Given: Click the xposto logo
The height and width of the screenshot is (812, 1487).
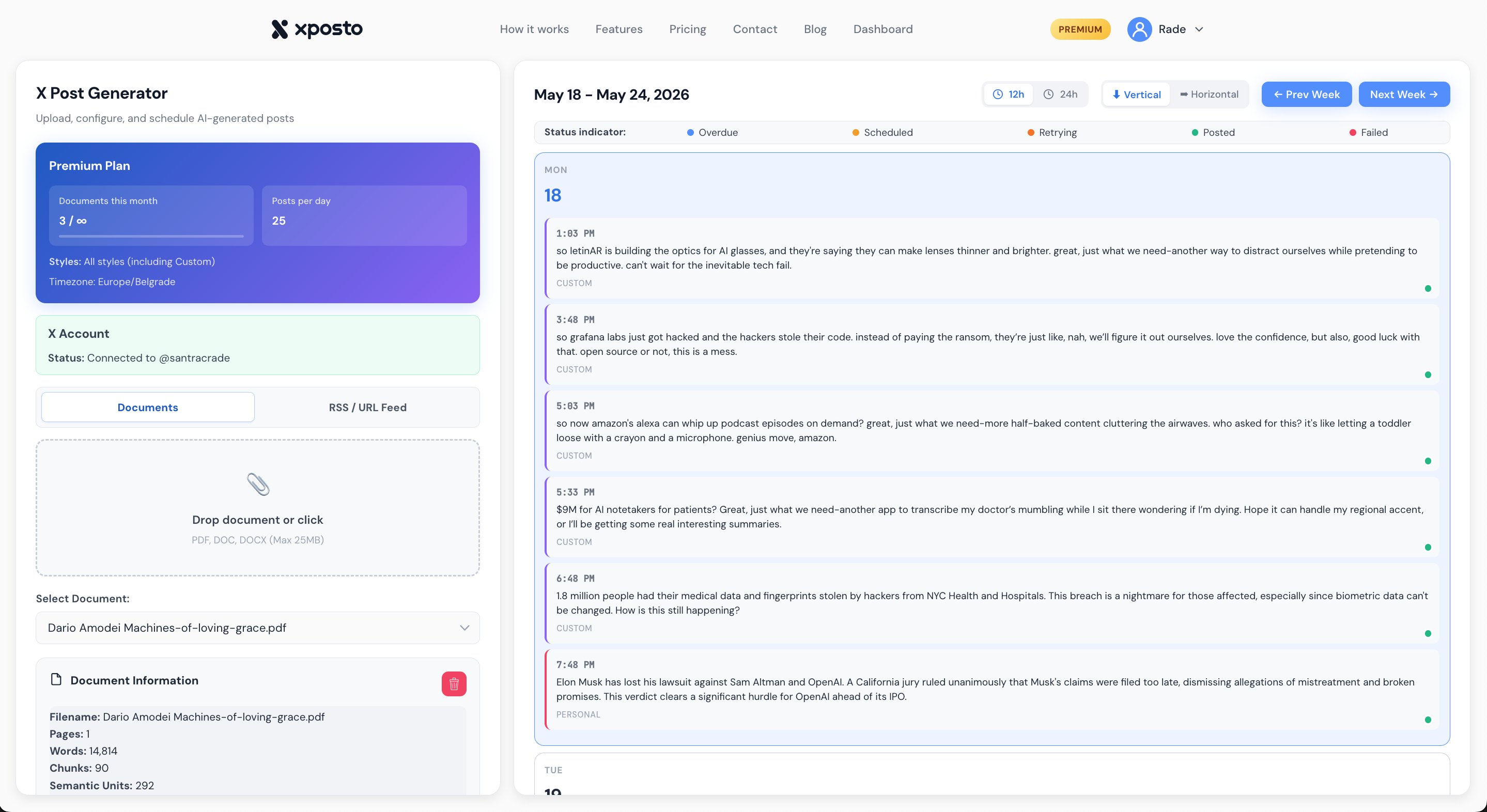Looking at the screenshot, I should pyautogui.click(x=316, y=29).
